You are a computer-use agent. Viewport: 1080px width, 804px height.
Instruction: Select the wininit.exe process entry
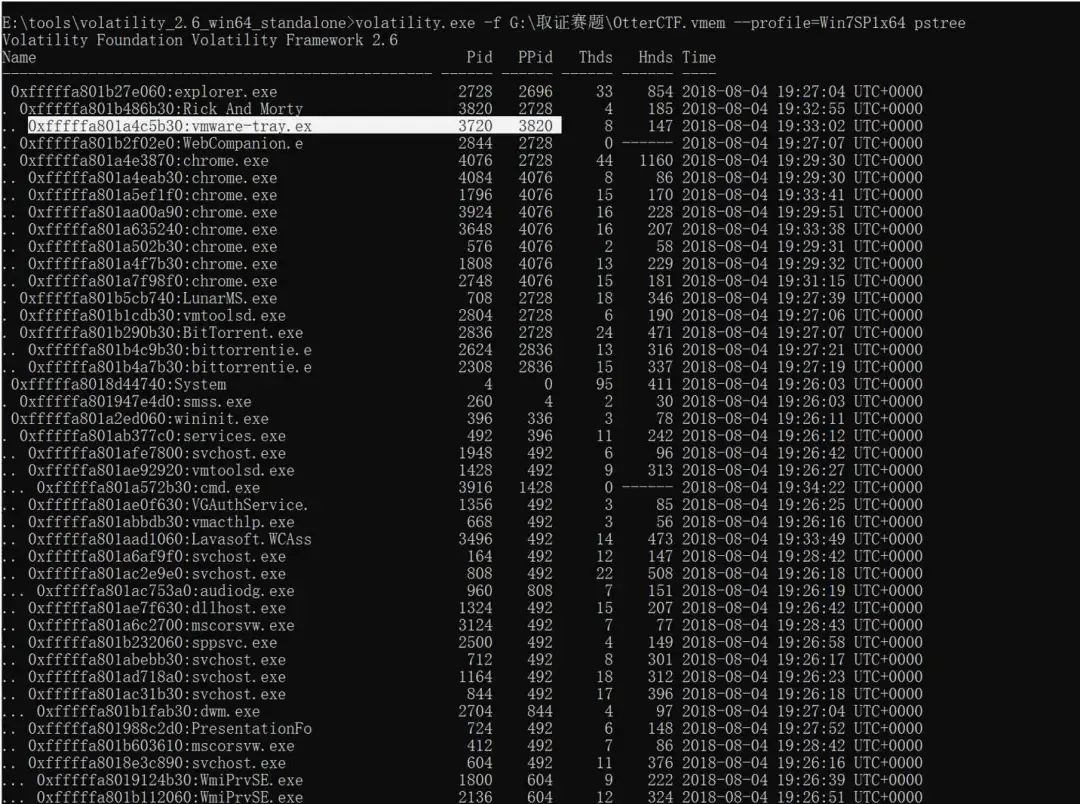point(139,419)
